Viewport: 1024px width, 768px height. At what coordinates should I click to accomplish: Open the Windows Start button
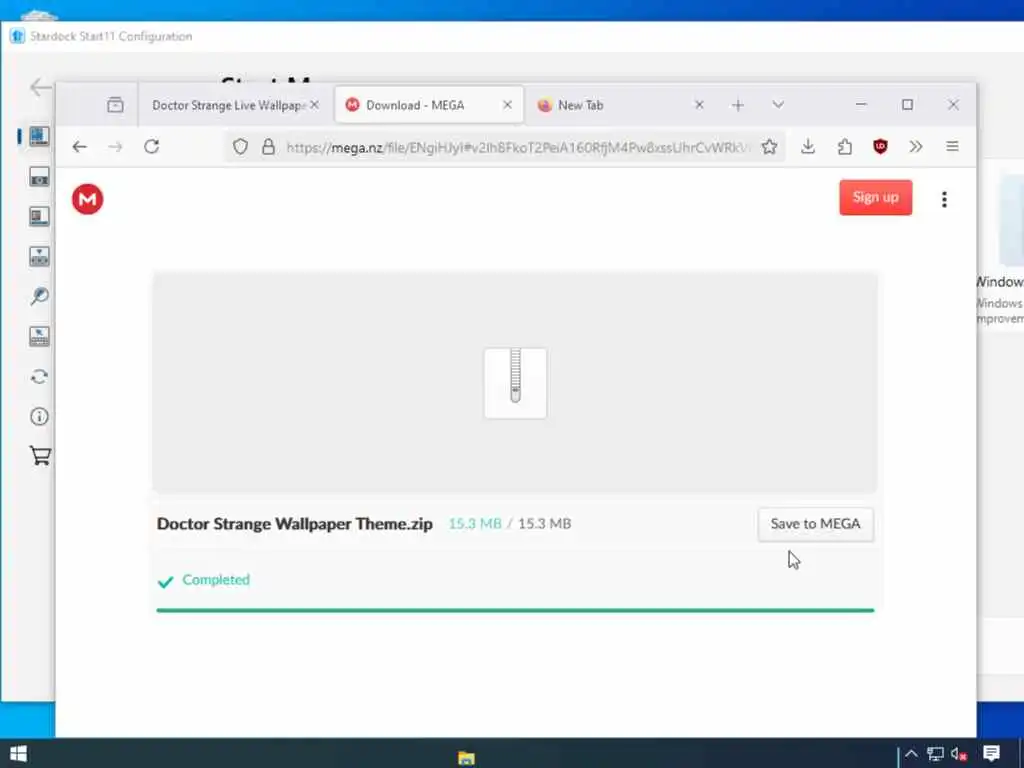pyautogui.click(x=18, y=754)
